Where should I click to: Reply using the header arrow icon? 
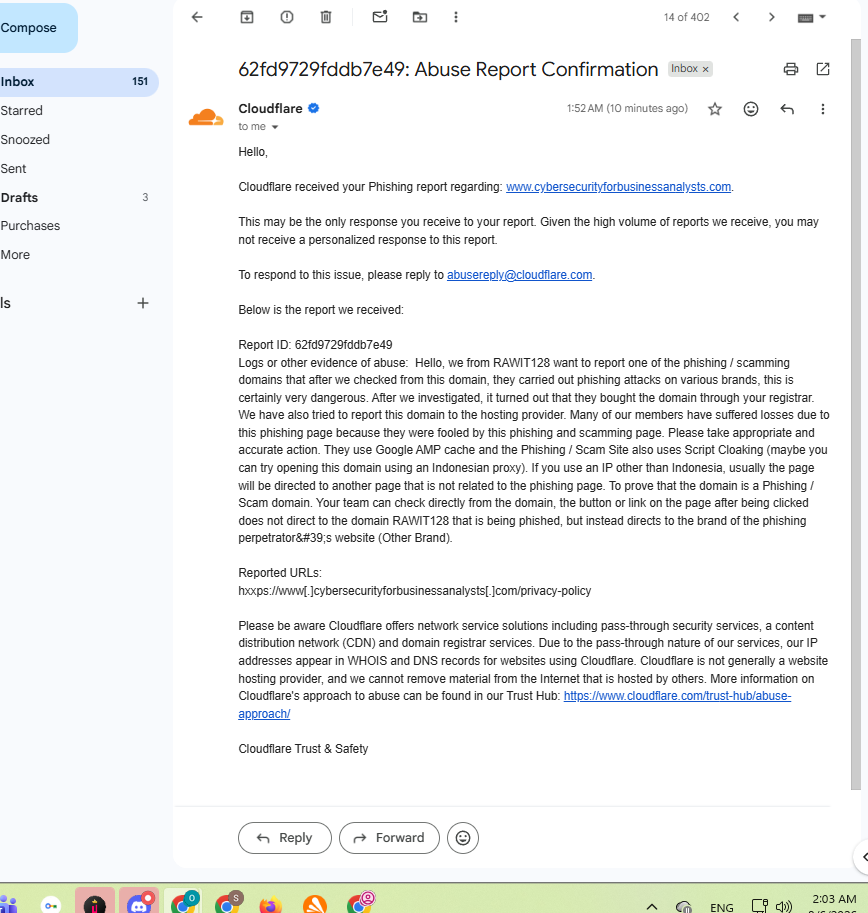click(x=787, y=109)
